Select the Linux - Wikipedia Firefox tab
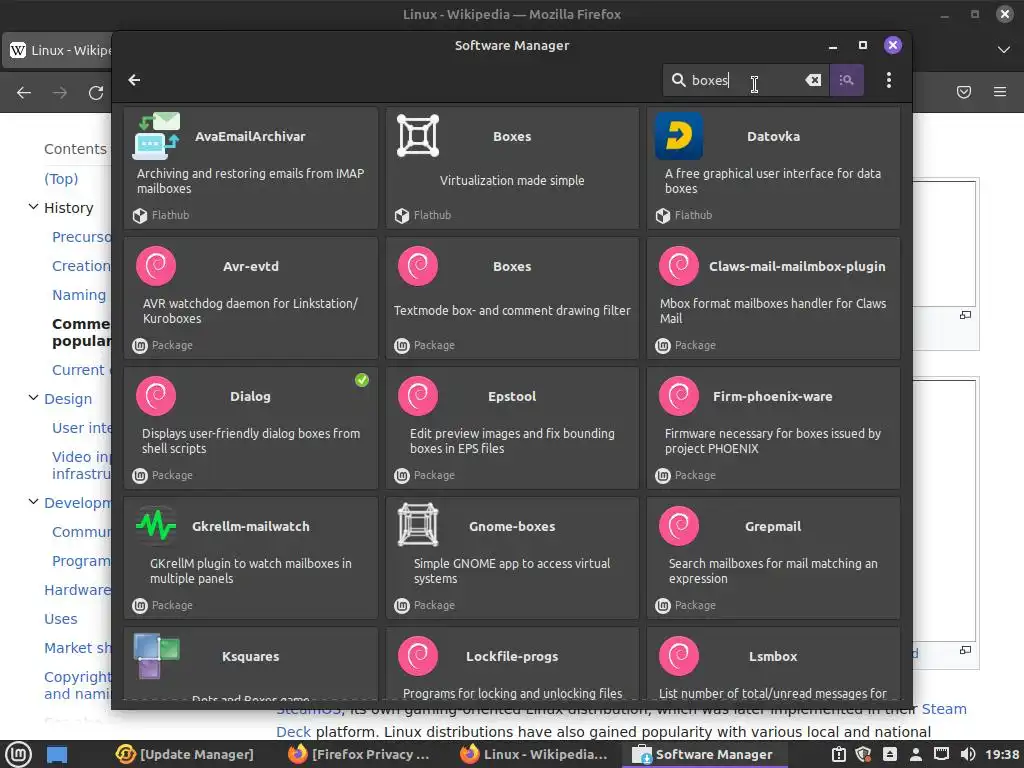Image resolution: width=1024 pixels, height=768 pixels. (59, 50)
